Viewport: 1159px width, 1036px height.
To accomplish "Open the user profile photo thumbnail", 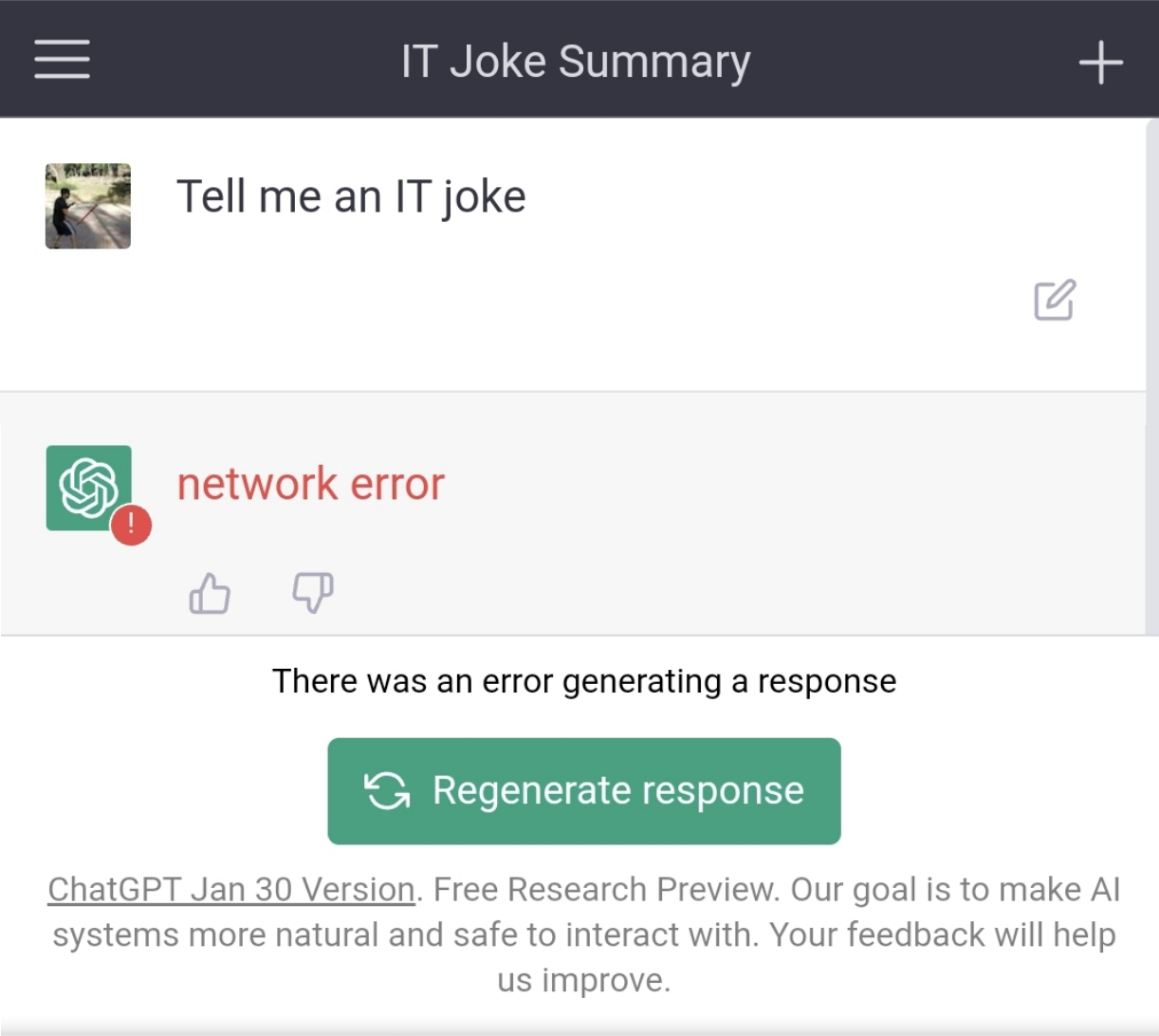I will [x=88, y=206].
